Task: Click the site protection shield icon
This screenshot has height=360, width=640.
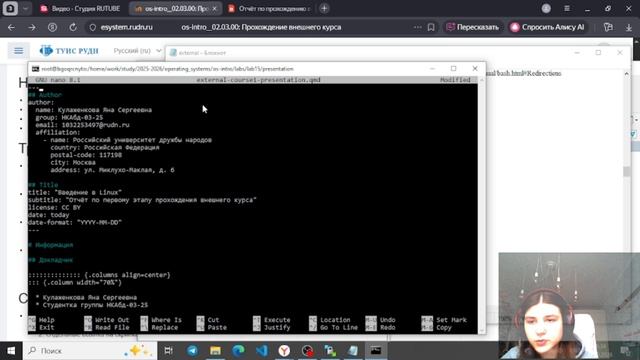Action: [93, 27]
